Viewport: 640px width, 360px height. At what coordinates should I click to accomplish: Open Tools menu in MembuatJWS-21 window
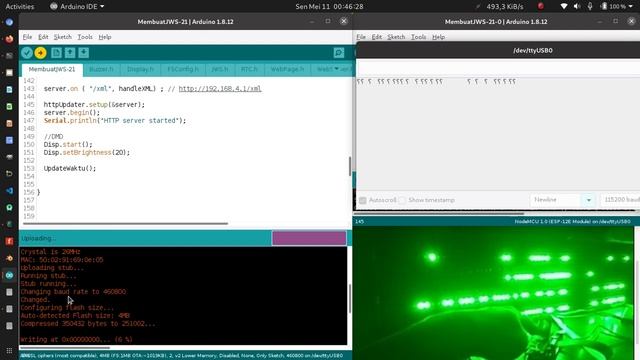[x=85, y=37]
